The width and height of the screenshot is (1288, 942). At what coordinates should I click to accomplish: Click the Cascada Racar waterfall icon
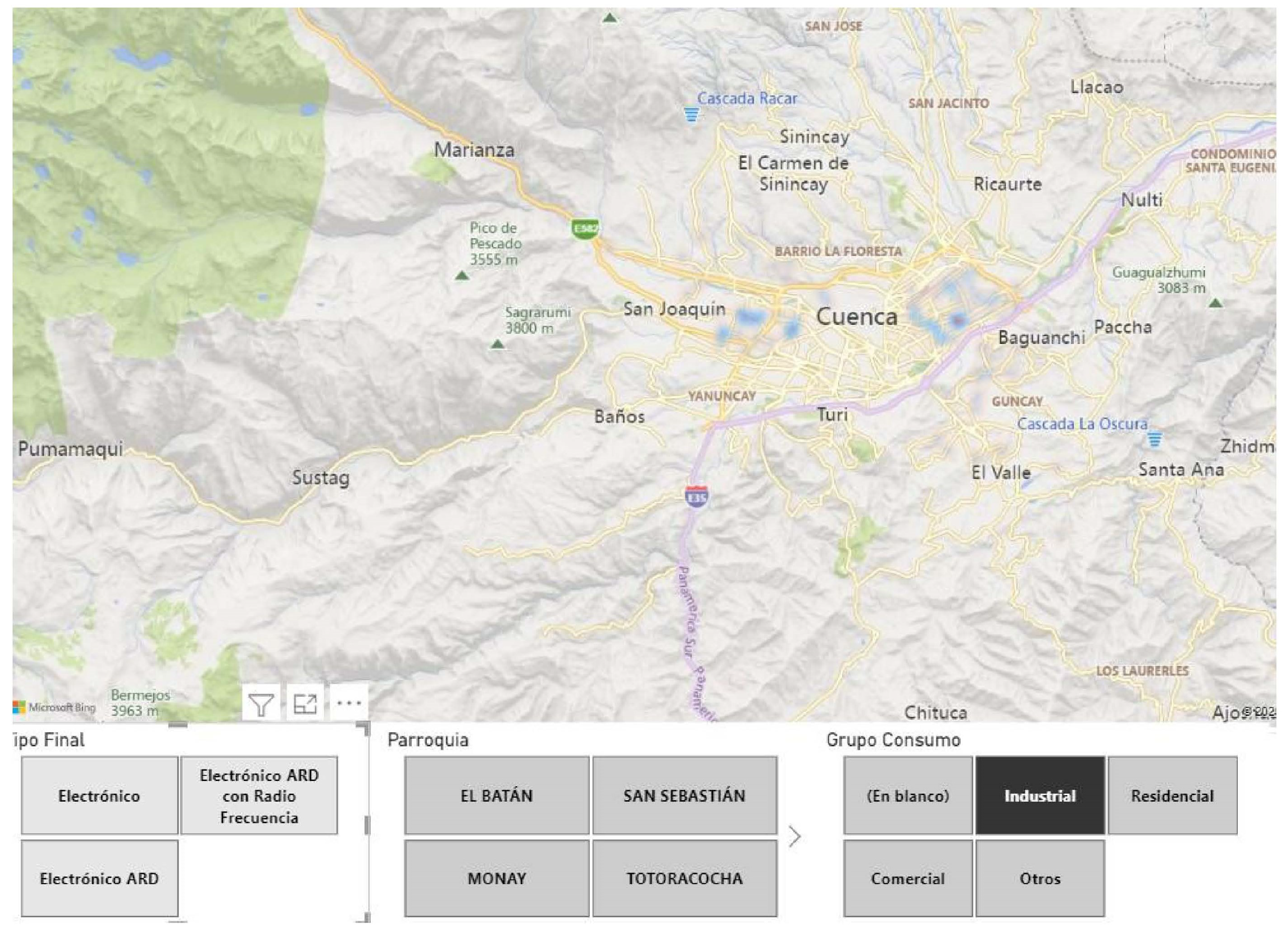(x=691, y=115)
